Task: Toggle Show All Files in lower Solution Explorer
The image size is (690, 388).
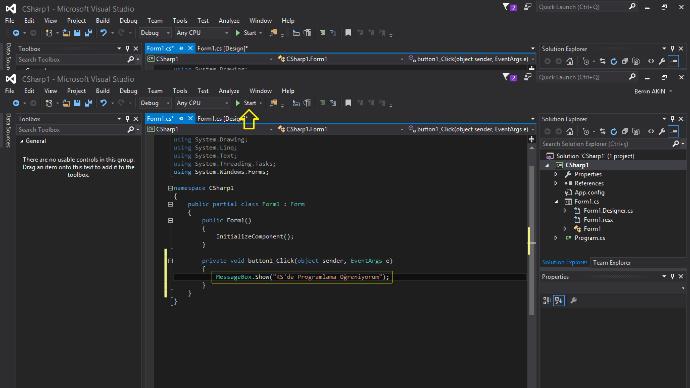Action: (x=636, y=132)
